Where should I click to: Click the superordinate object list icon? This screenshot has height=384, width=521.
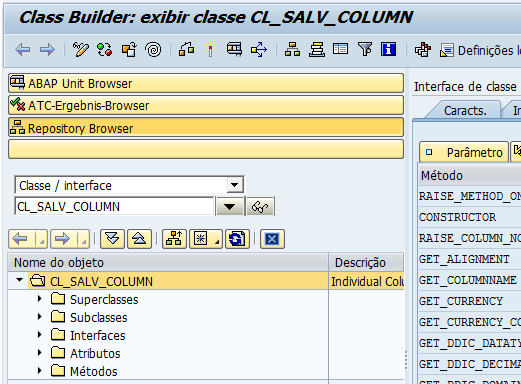pos(174,239)
